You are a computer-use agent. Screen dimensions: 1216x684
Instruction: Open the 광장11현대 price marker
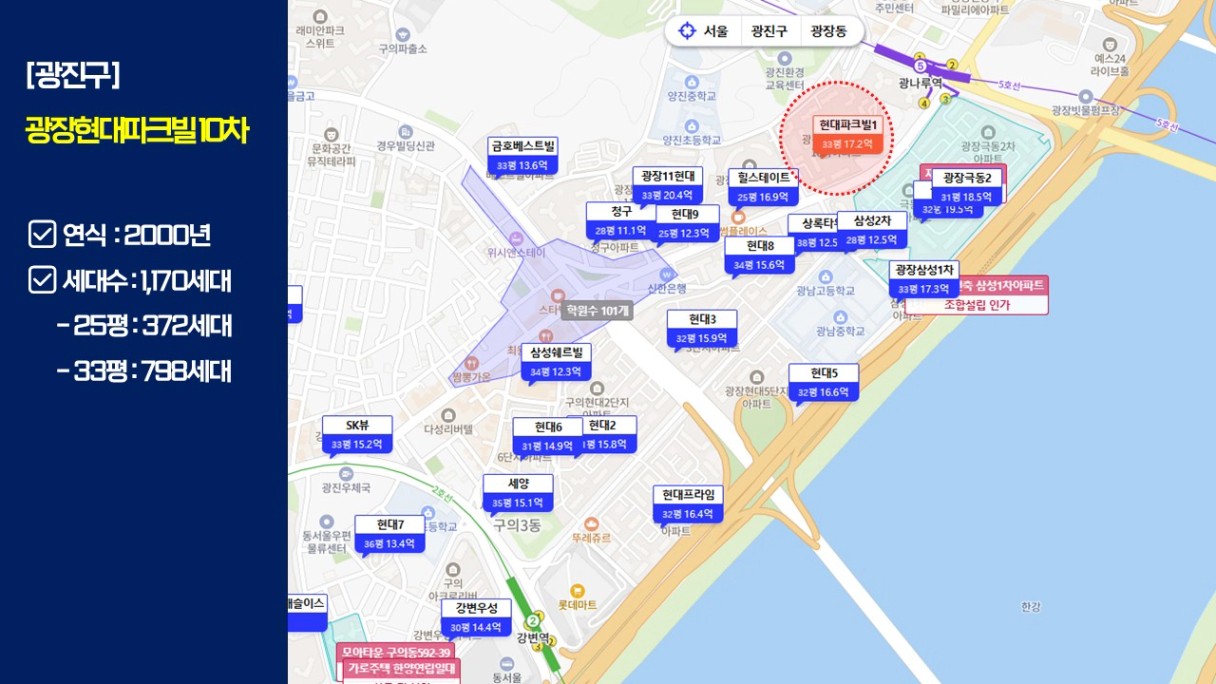(x=667, y=185)
